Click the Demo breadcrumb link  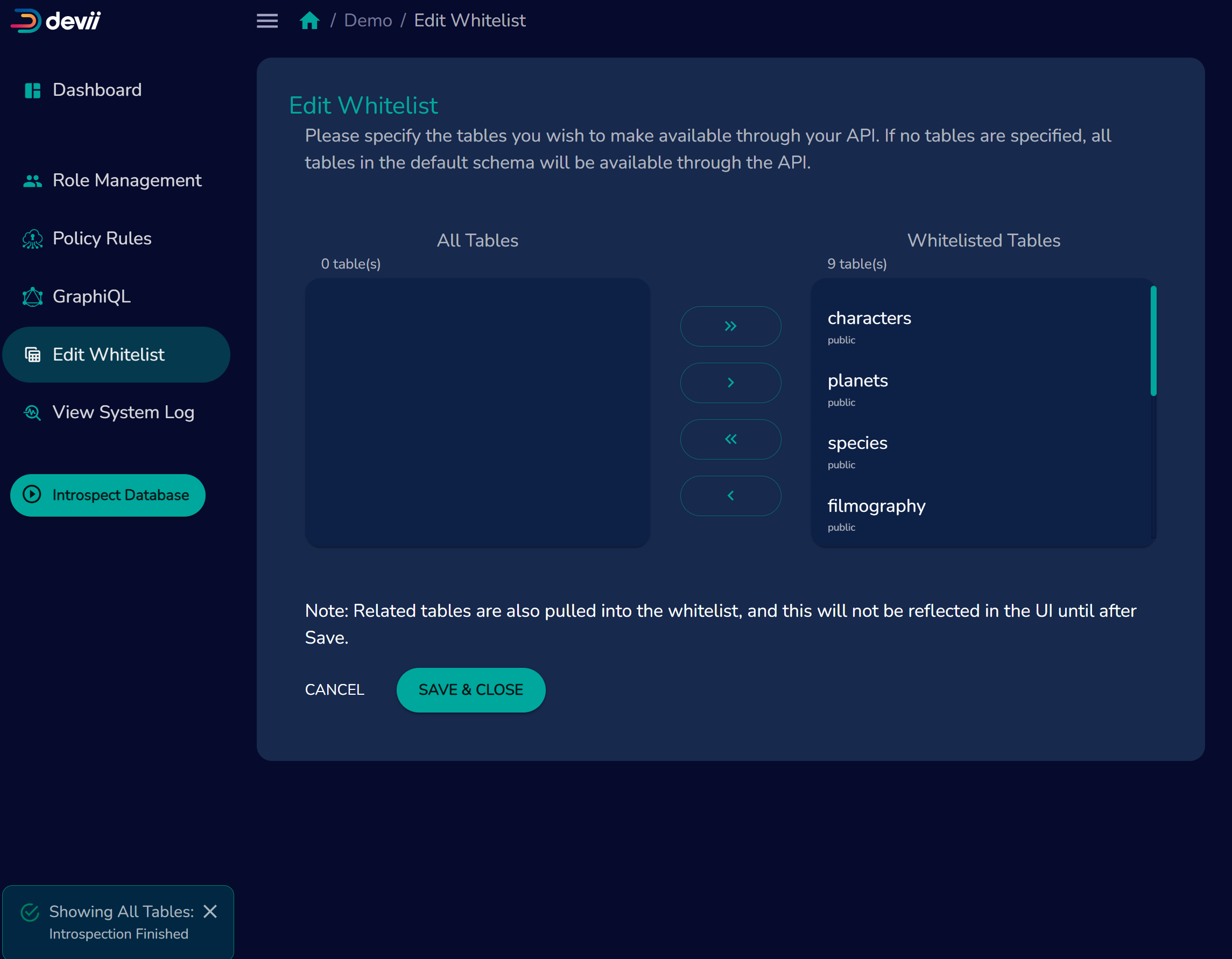click(x=368, y=21)
